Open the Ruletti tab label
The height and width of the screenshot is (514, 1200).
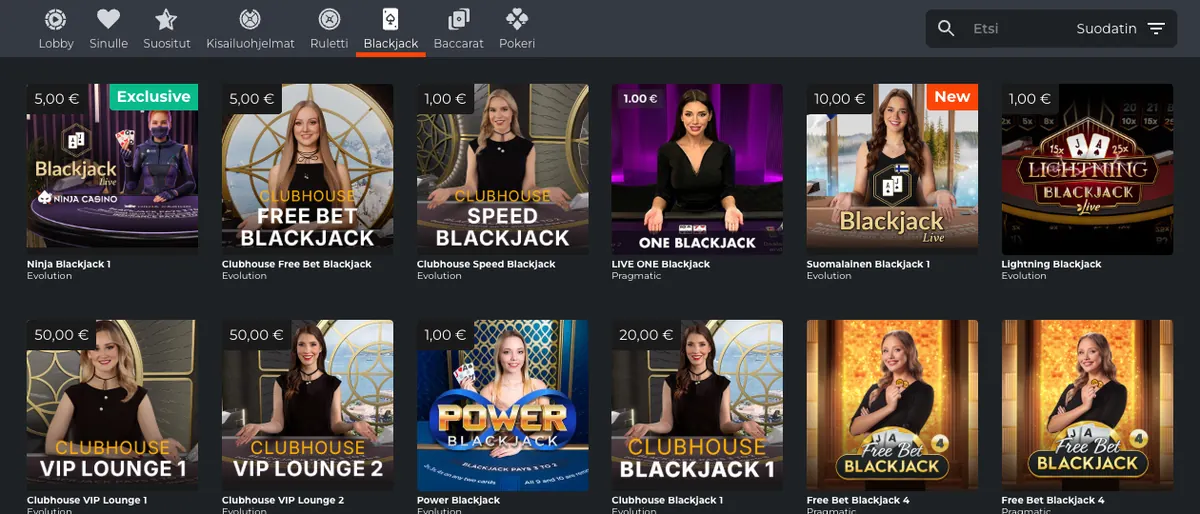pyautogui.click(x=329, y=44)
